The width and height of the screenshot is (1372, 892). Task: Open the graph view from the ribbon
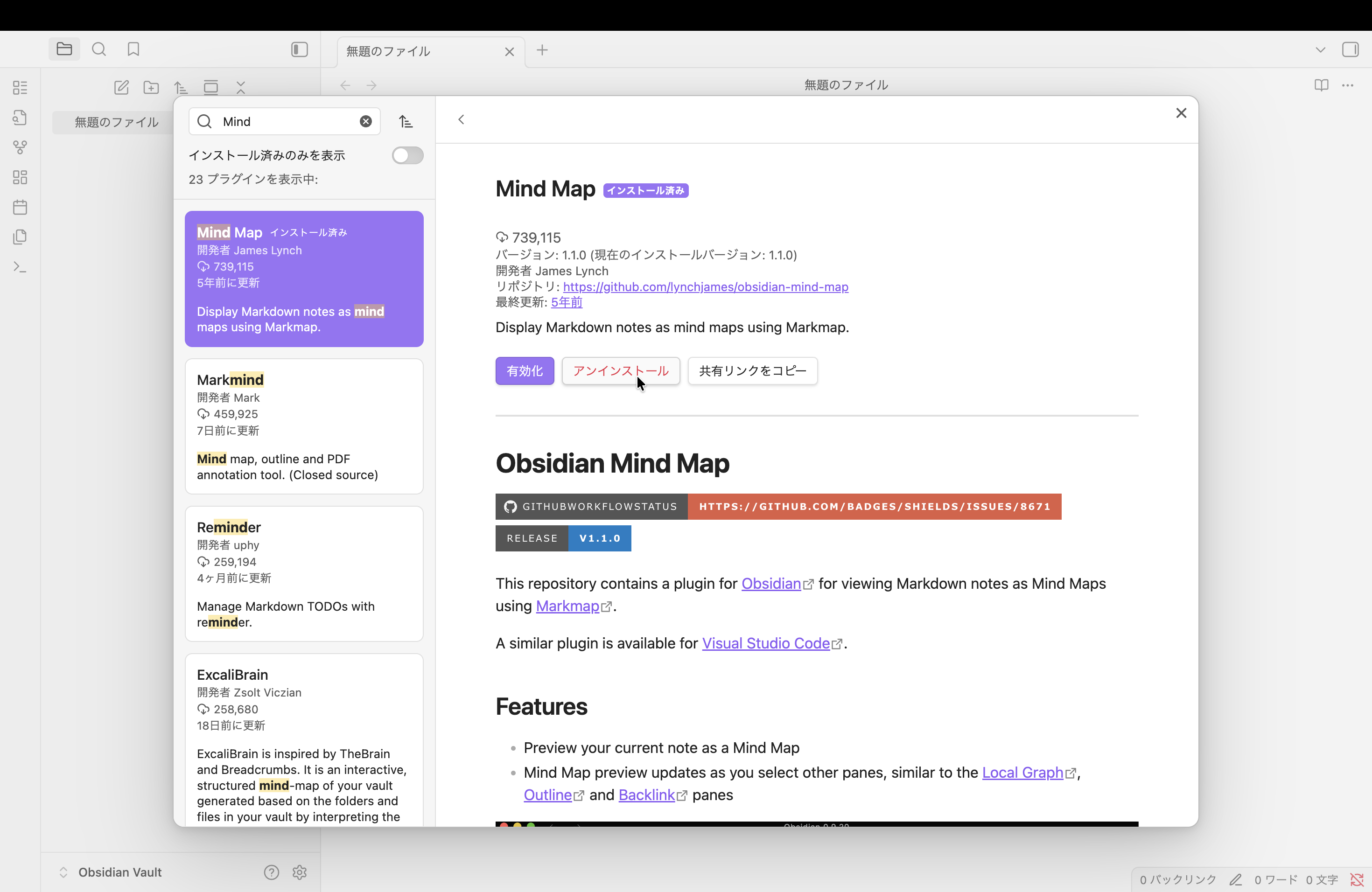(20, 147)
